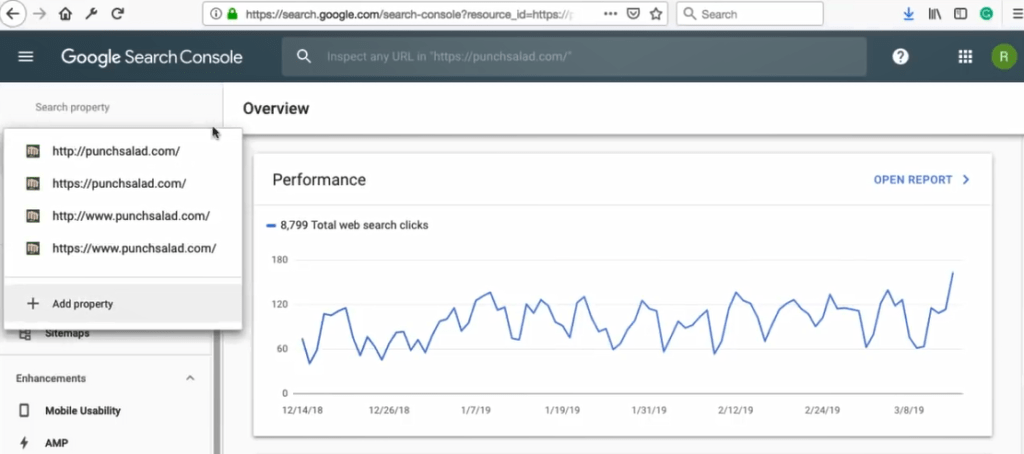Reload the page with the refresh icon

[118, 14]
